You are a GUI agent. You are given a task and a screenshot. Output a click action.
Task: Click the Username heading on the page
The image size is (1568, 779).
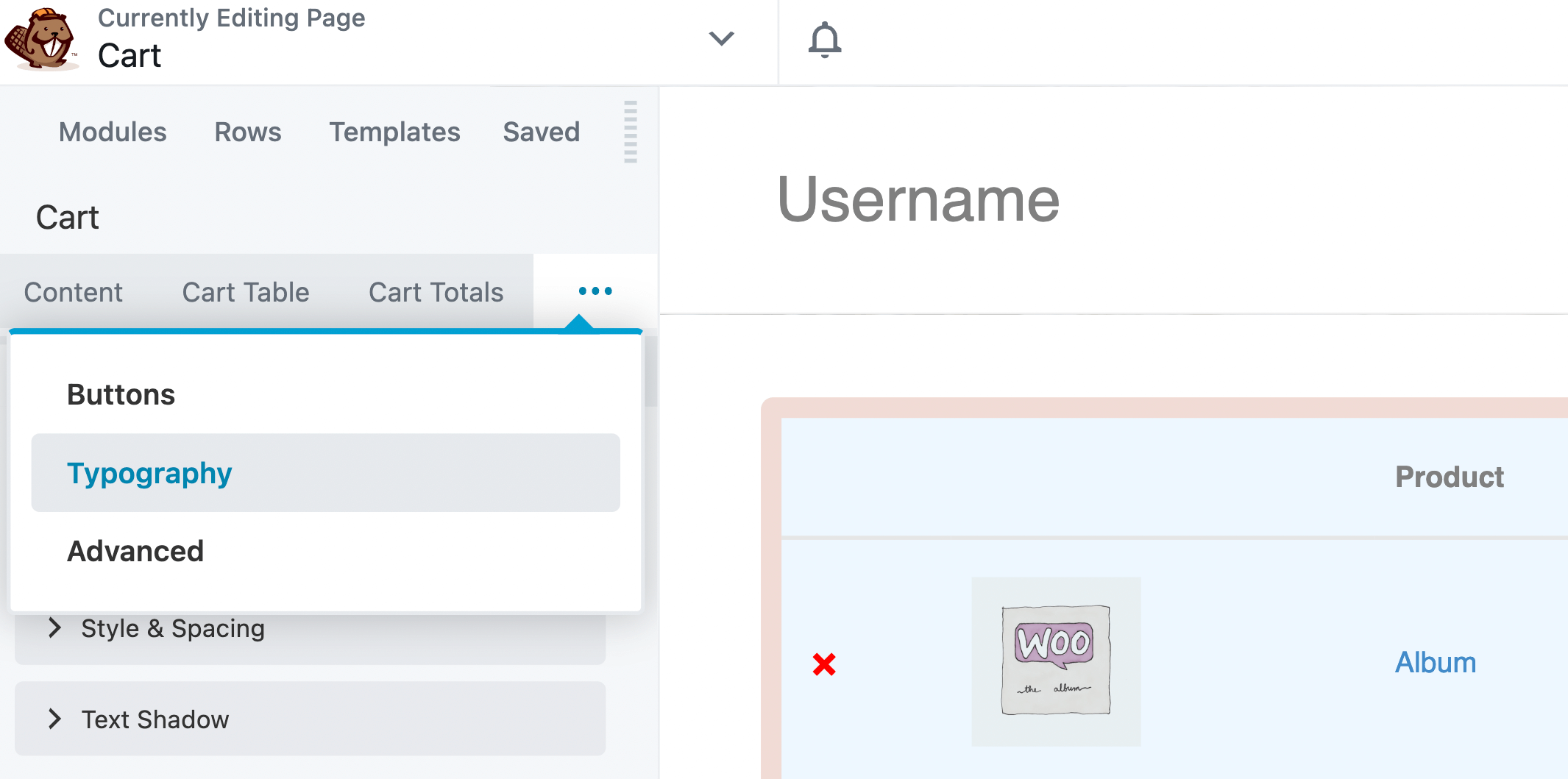(920, 200)
